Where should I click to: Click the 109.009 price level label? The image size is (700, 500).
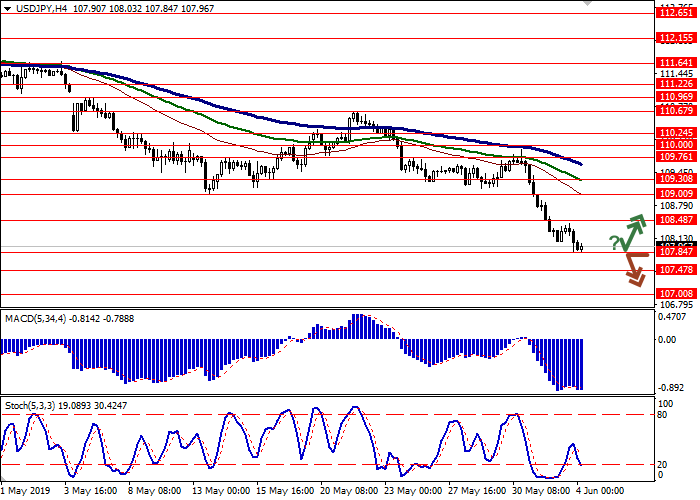point(675,193)
